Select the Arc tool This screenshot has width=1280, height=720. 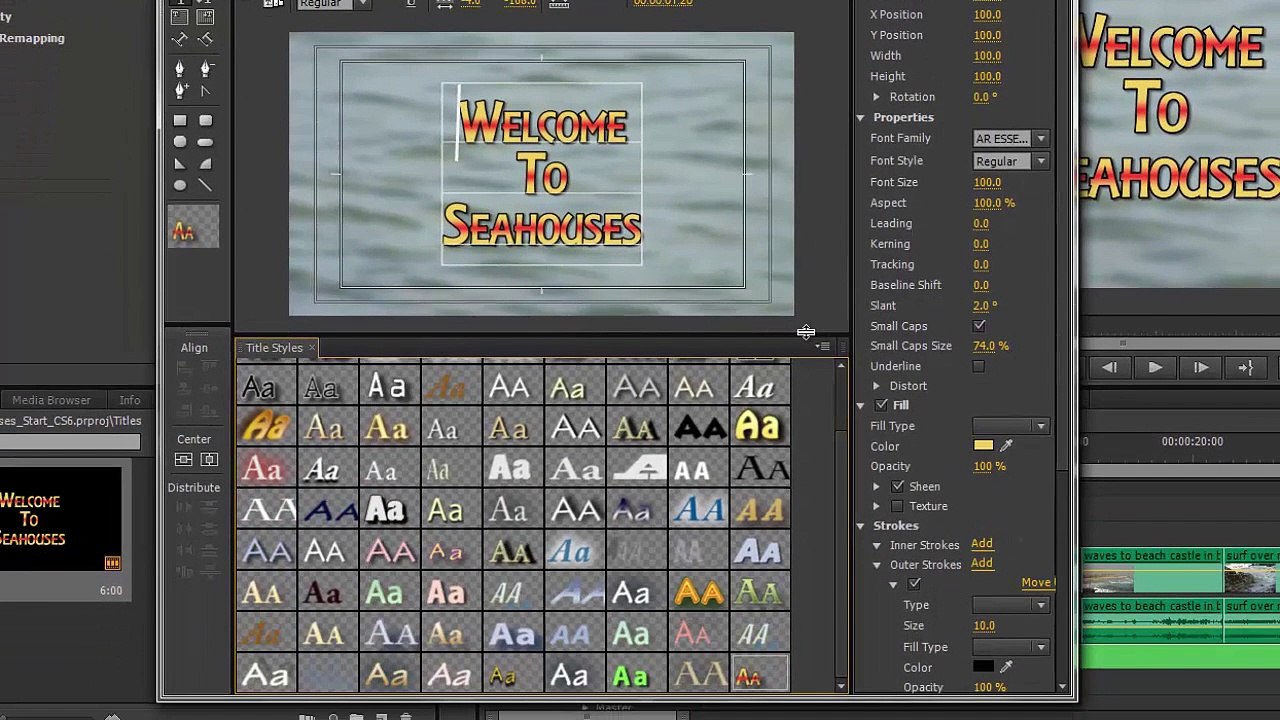tap(205, 164)
